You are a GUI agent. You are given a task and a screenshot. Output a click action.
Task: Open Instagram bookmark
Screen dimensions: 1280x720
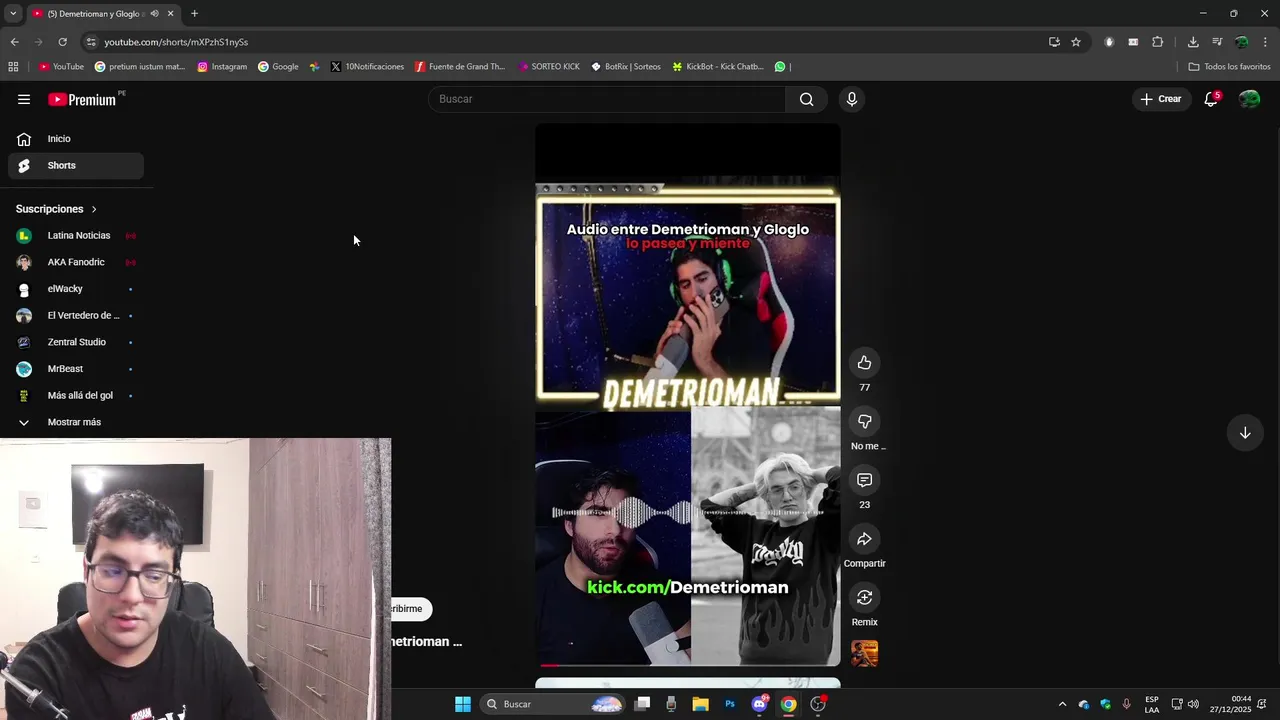tap(222, 67)
